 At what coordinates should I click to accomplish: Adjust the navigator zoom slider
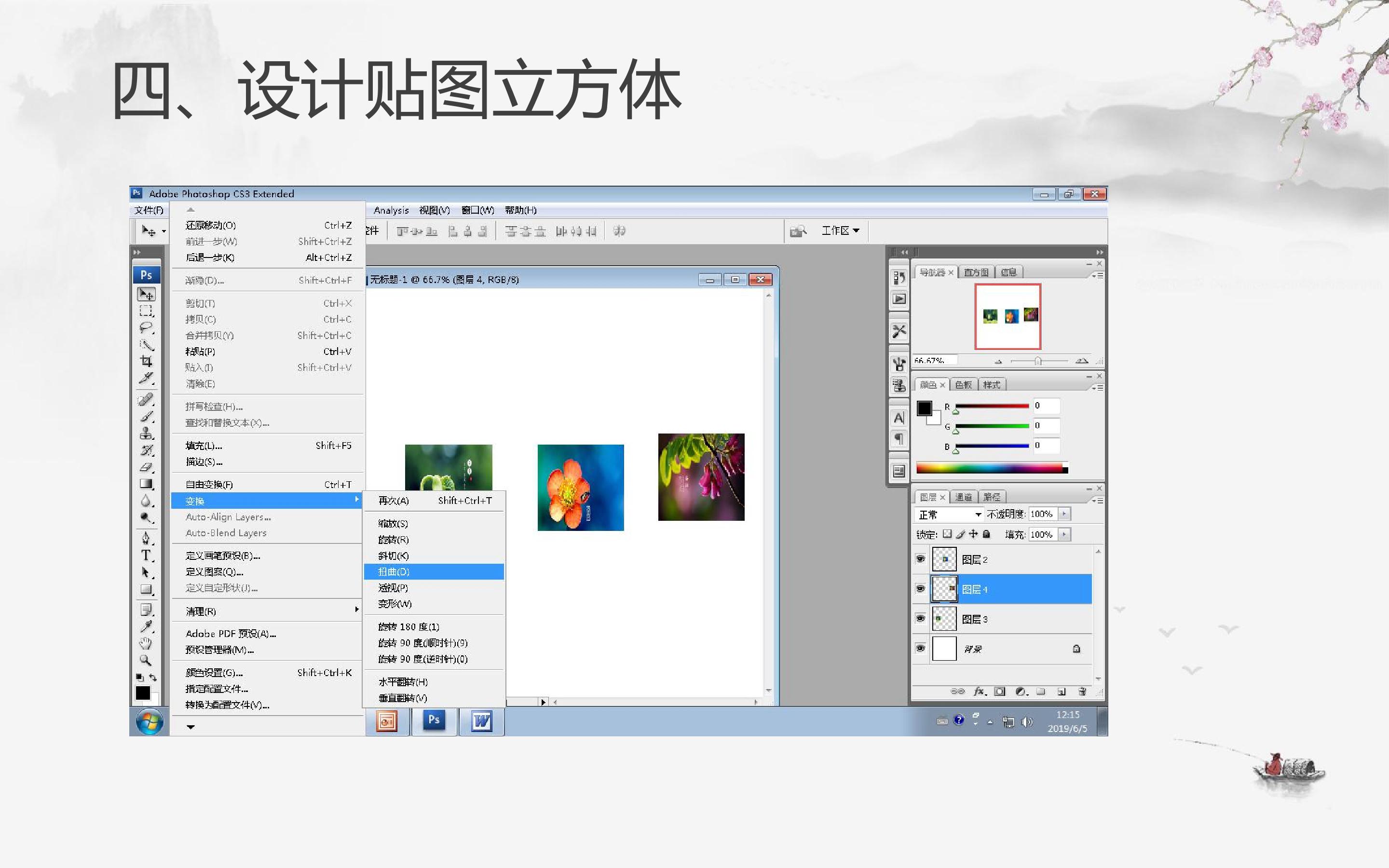pyautogui.click(x=1038, y=361)
